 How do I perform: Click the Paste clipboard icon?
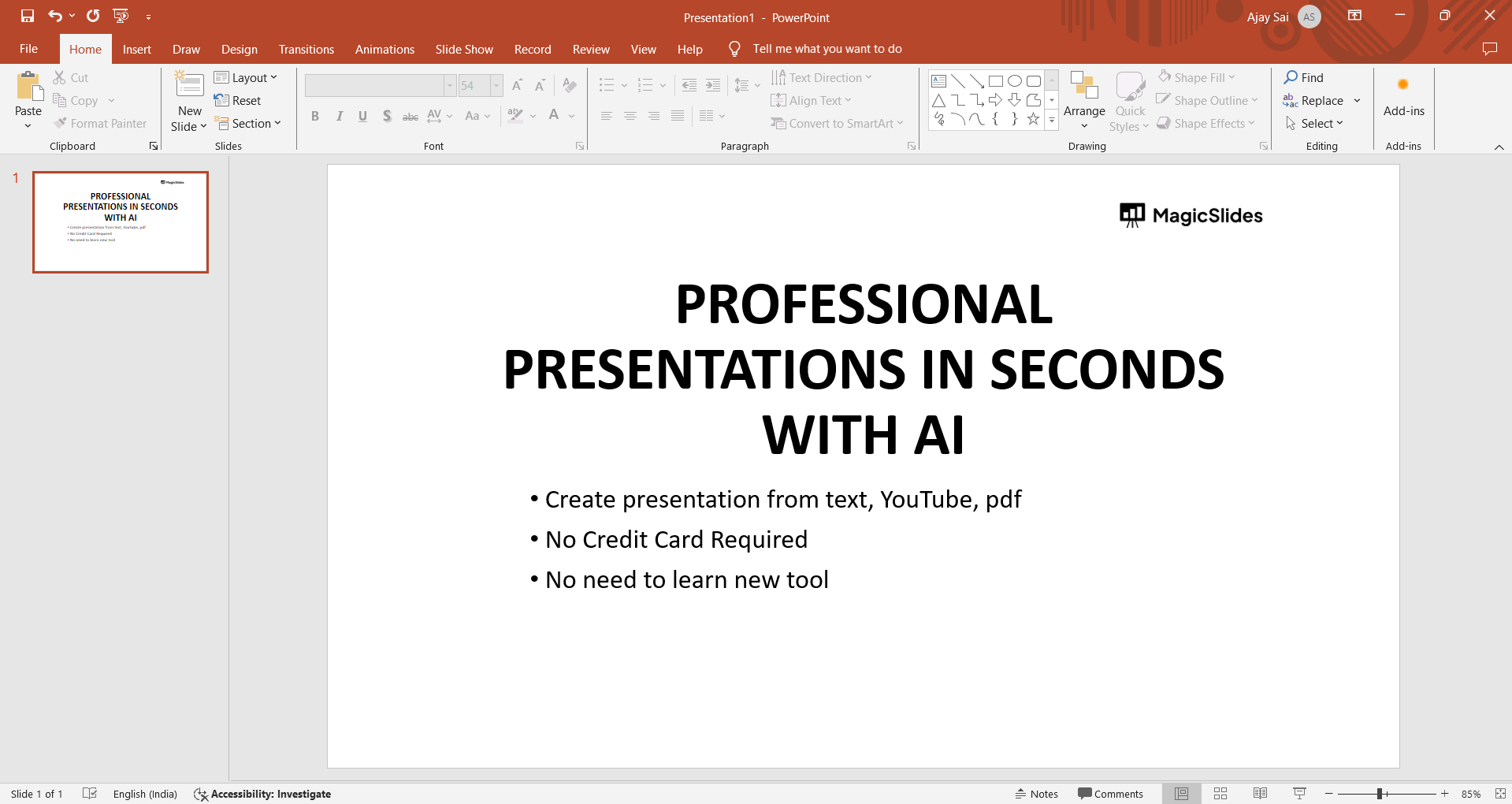28,87
